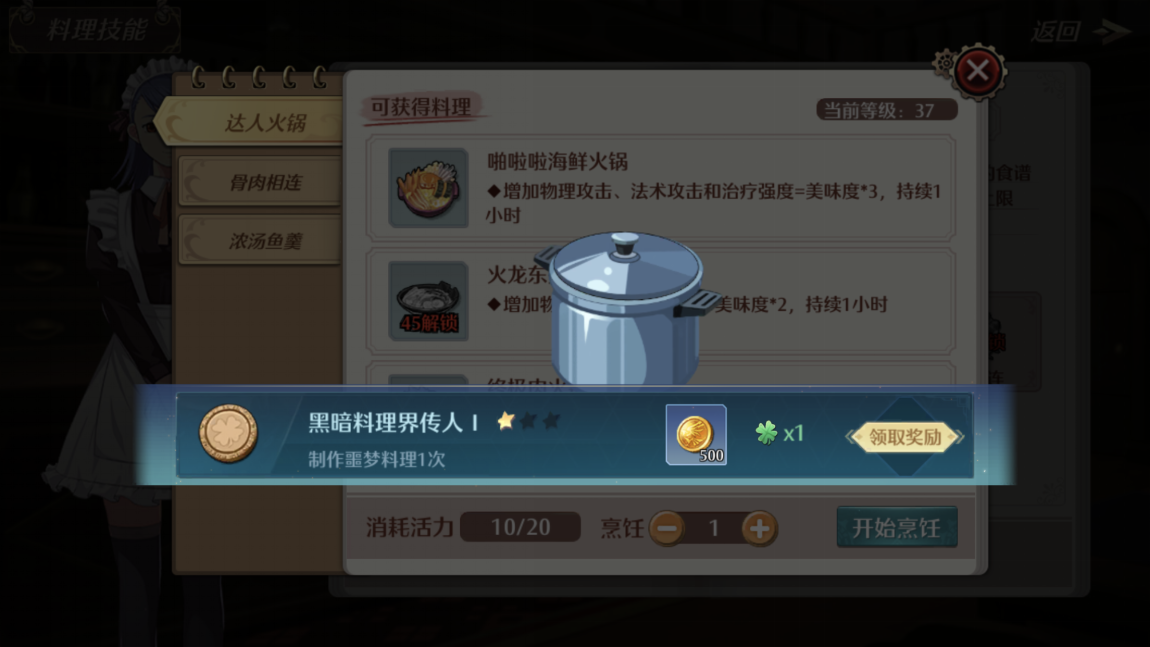Close the cooking recipe dialog
Viewport: 1150px width, 647px height.
(978, 71)
